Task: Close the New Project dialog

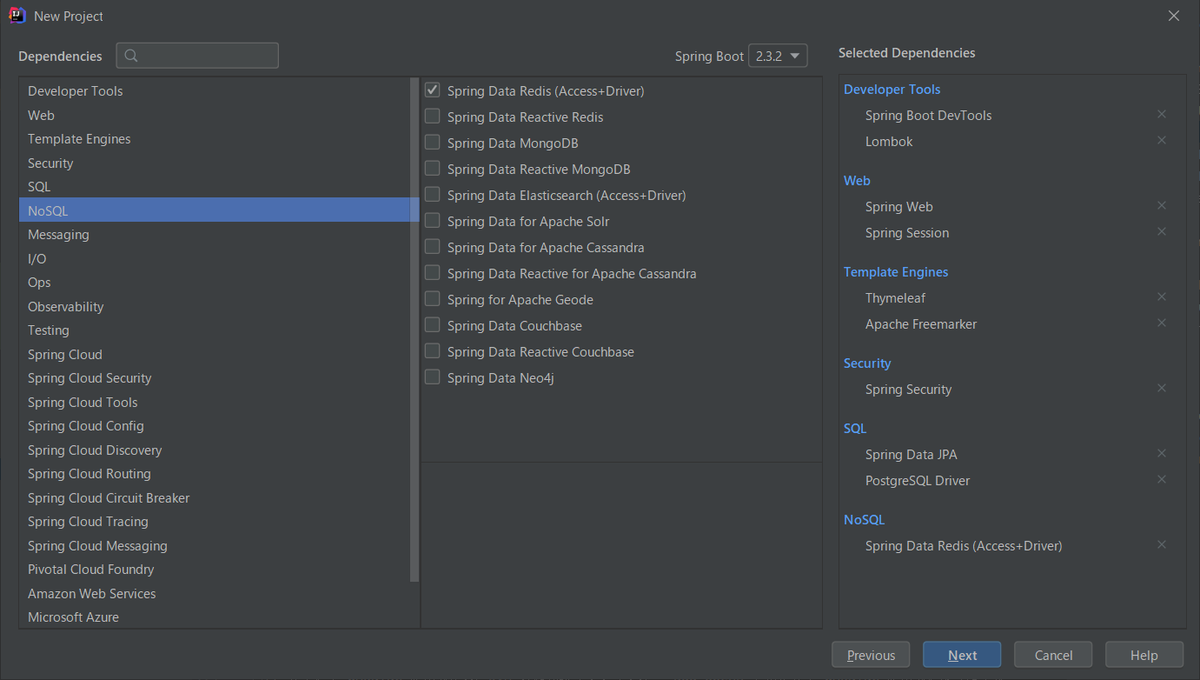Action: click(1173, 16)
